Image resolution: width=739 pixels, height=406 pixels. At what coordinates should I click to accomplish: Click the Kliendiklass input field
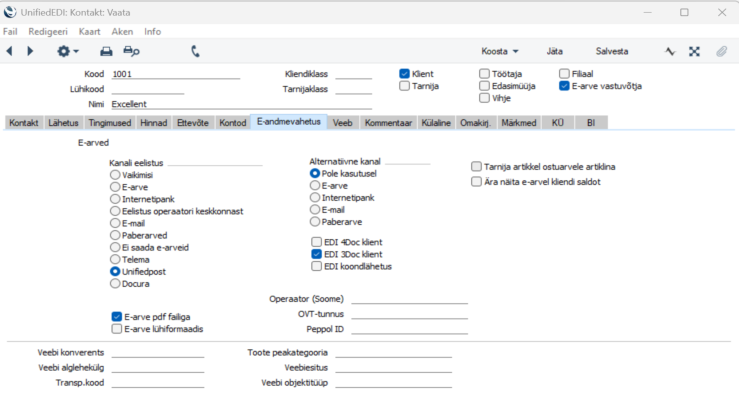click(x=353, y=74)
